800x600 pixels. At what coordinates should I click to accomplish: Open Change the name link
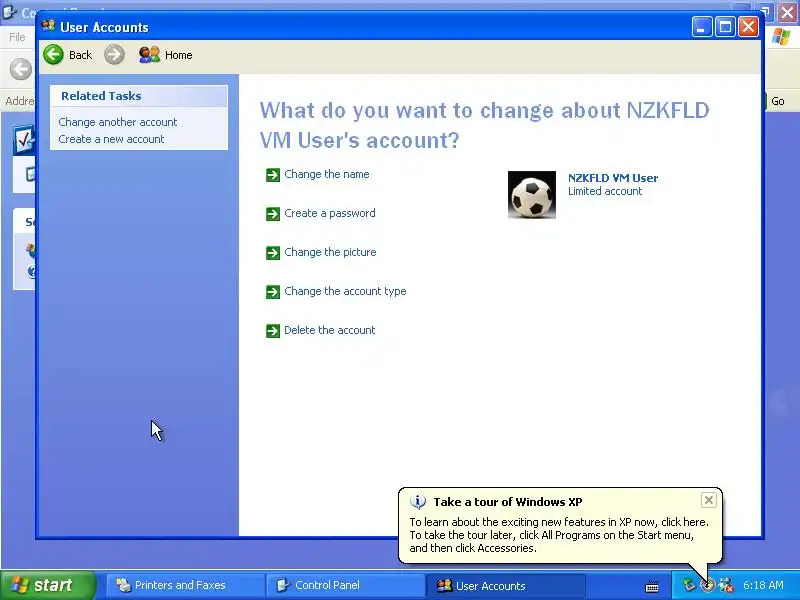[327, 174]
